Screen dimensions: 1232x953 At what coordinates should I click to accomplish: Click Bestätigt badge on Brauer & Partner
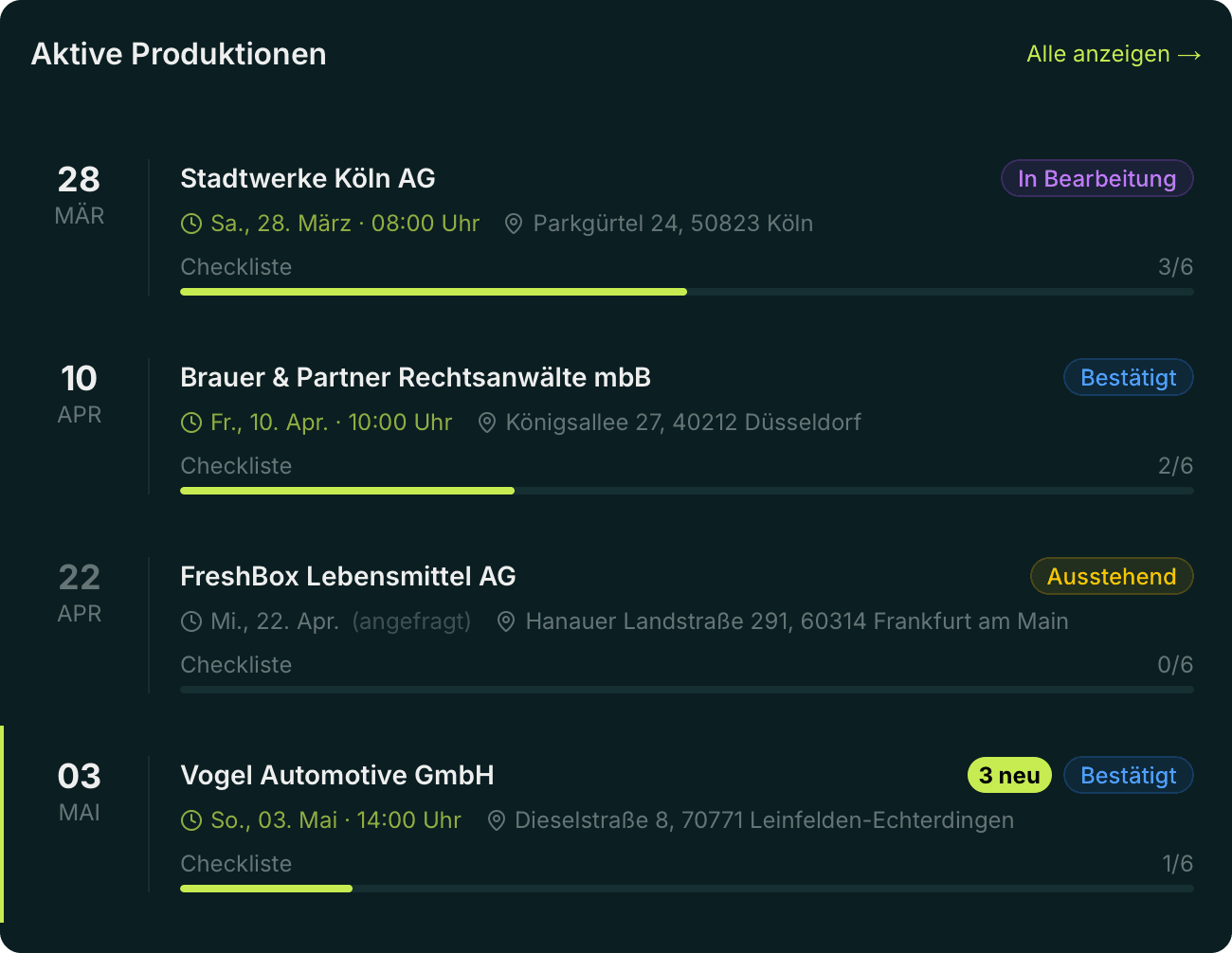(x=1128, y=378)
